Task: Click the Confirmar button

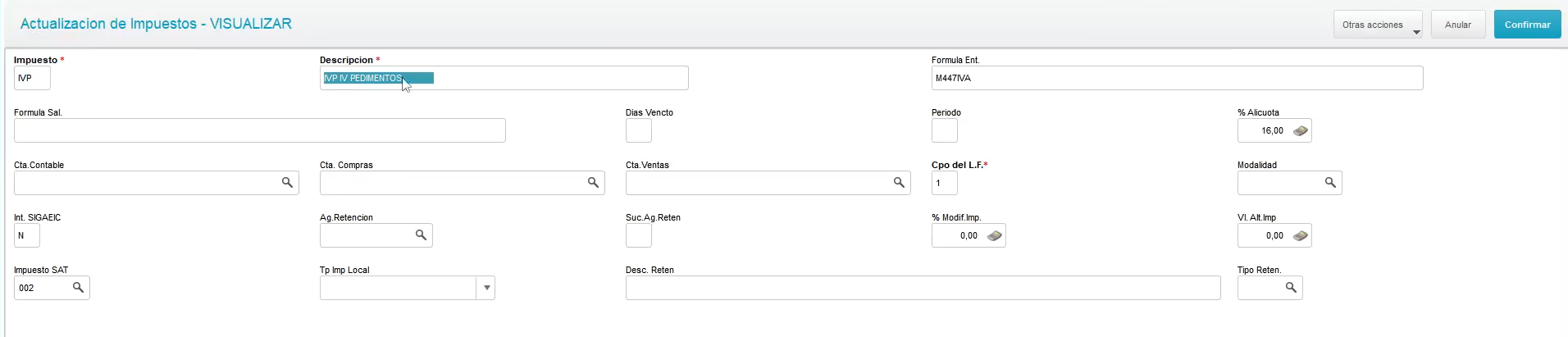Action: click(x=1527, y=25)
